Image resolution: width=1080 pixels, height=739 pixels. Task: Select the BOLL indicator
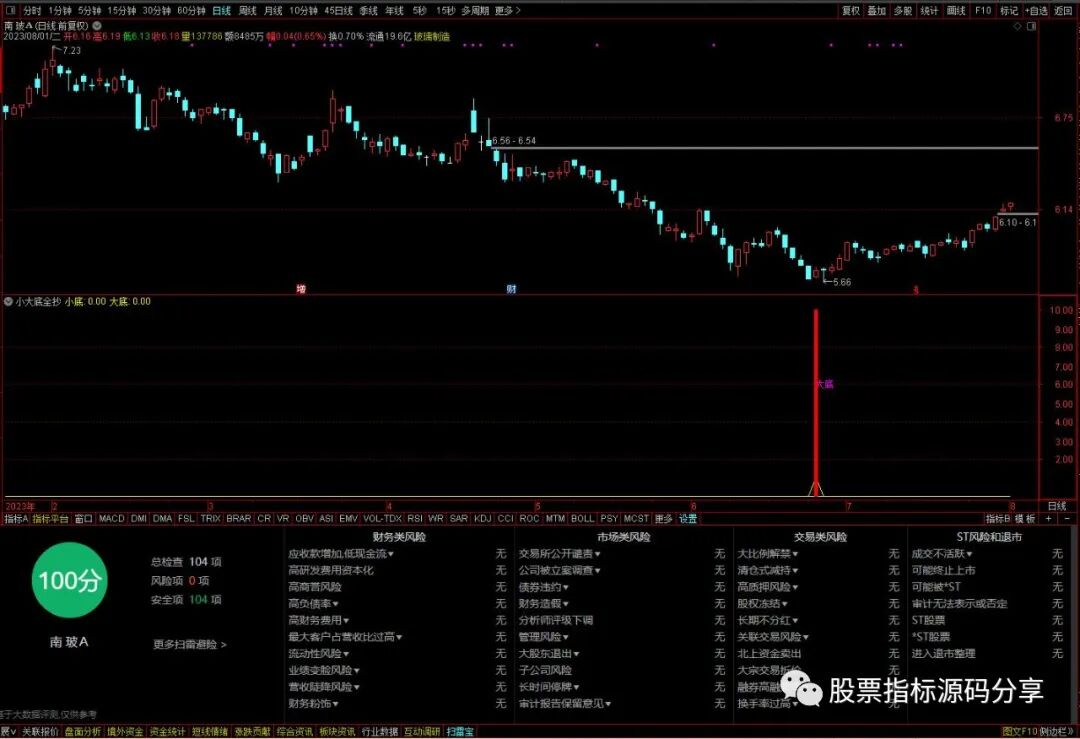tap(582, 519)
